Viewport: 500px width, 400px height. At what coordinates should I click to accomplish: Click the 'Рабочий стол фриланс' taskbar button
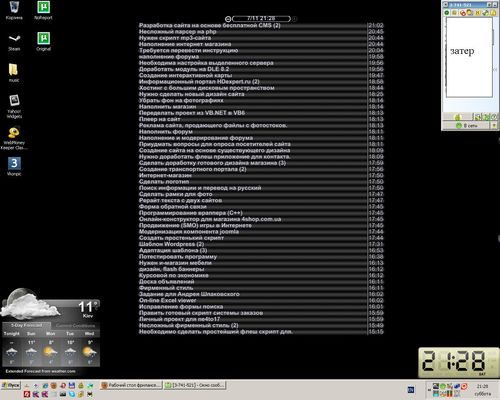tap(131, 385)
